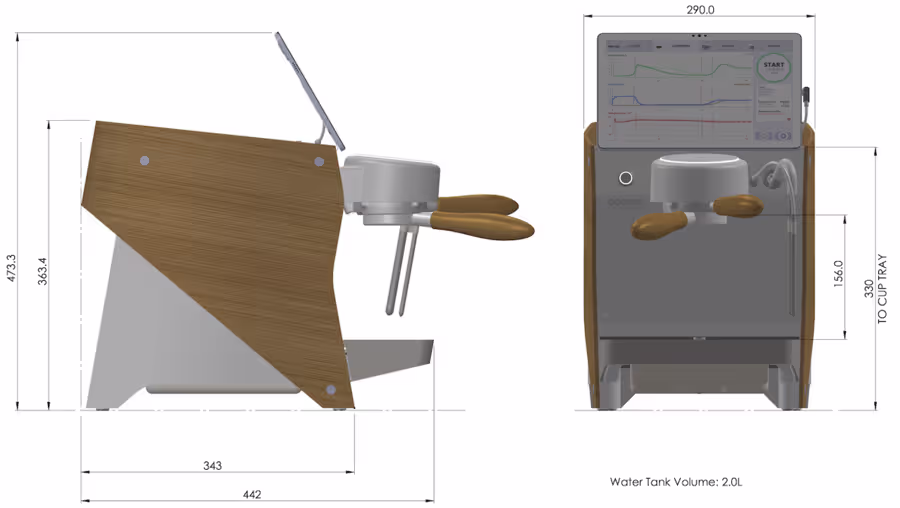Click the Water Tank Volume: 2.0L text
The image size is (900, 508).
[x=676, y=482]
